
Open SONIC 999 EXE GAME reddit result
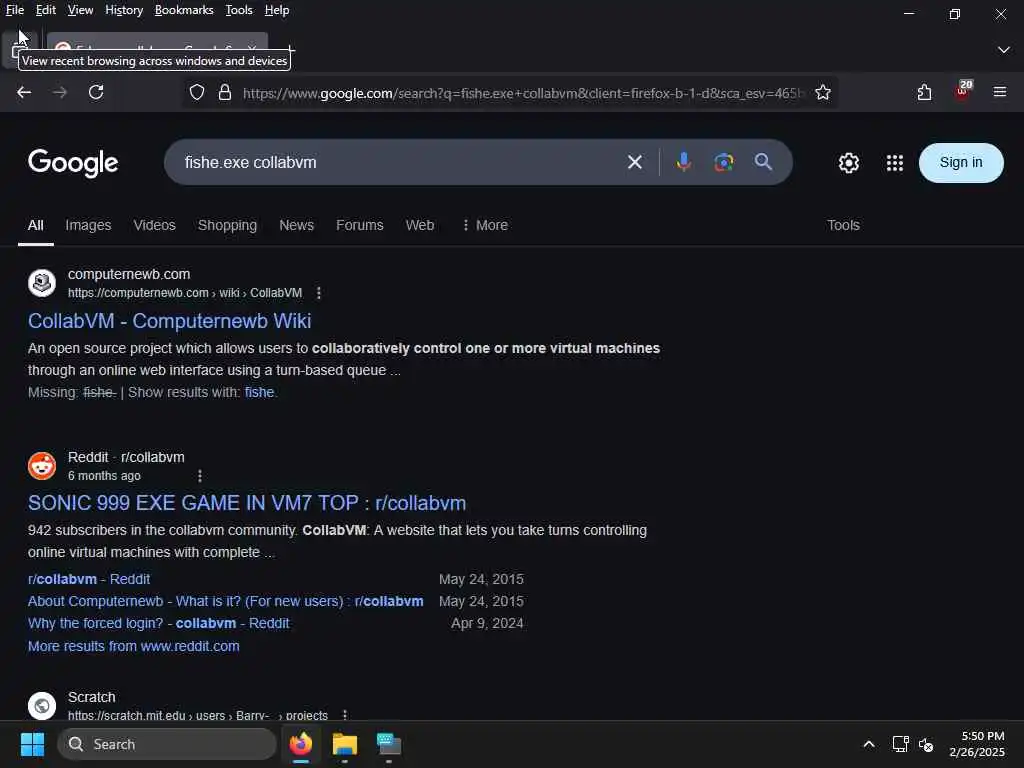(247, 503)
